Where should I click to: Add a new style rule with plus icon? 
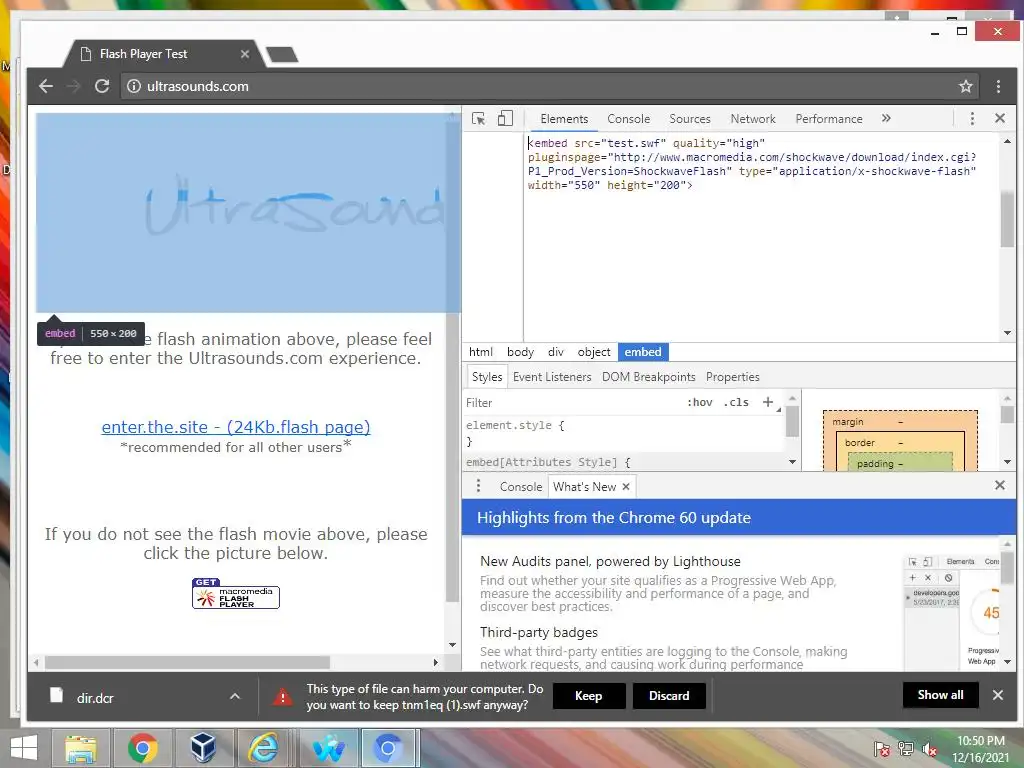pyautogui.click(x=768, y=402)
